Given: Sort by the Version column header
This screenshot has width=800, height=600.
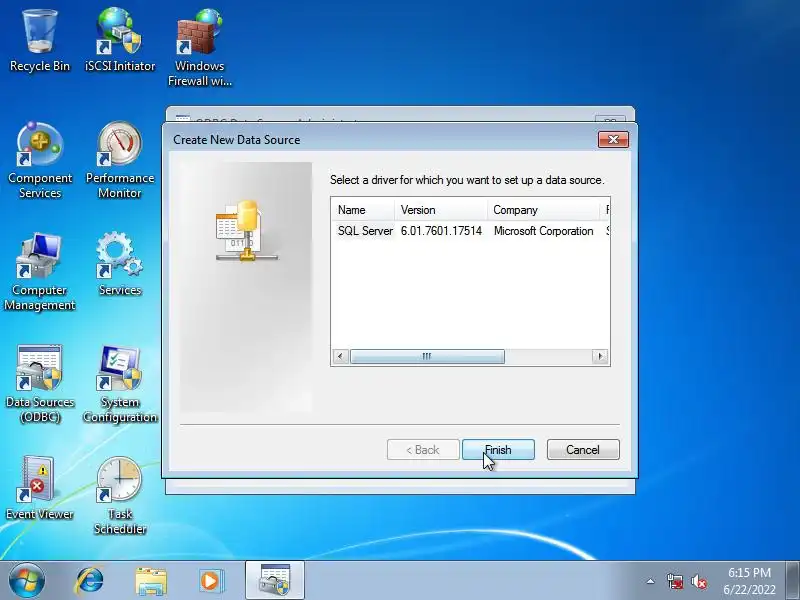Looking at the screenshot, I should click(x=441, y=210).
